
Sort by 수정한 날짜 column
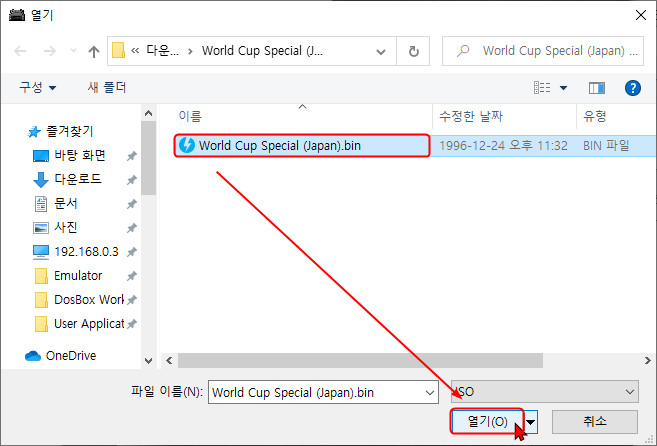(471, 116)
